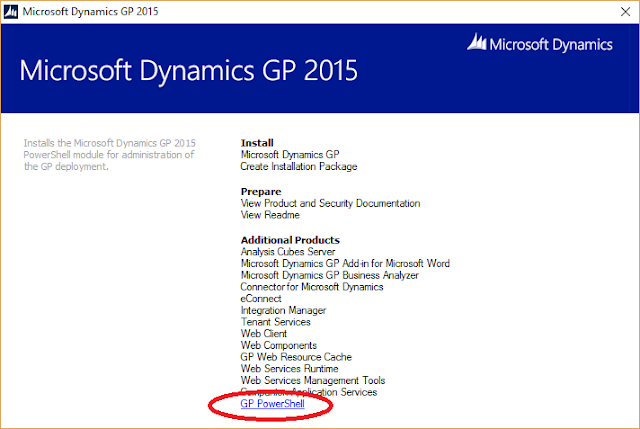The image size is (640, 429).
Task: Click the Microsoft Dynamics GP install link
Action: (290, 155)
